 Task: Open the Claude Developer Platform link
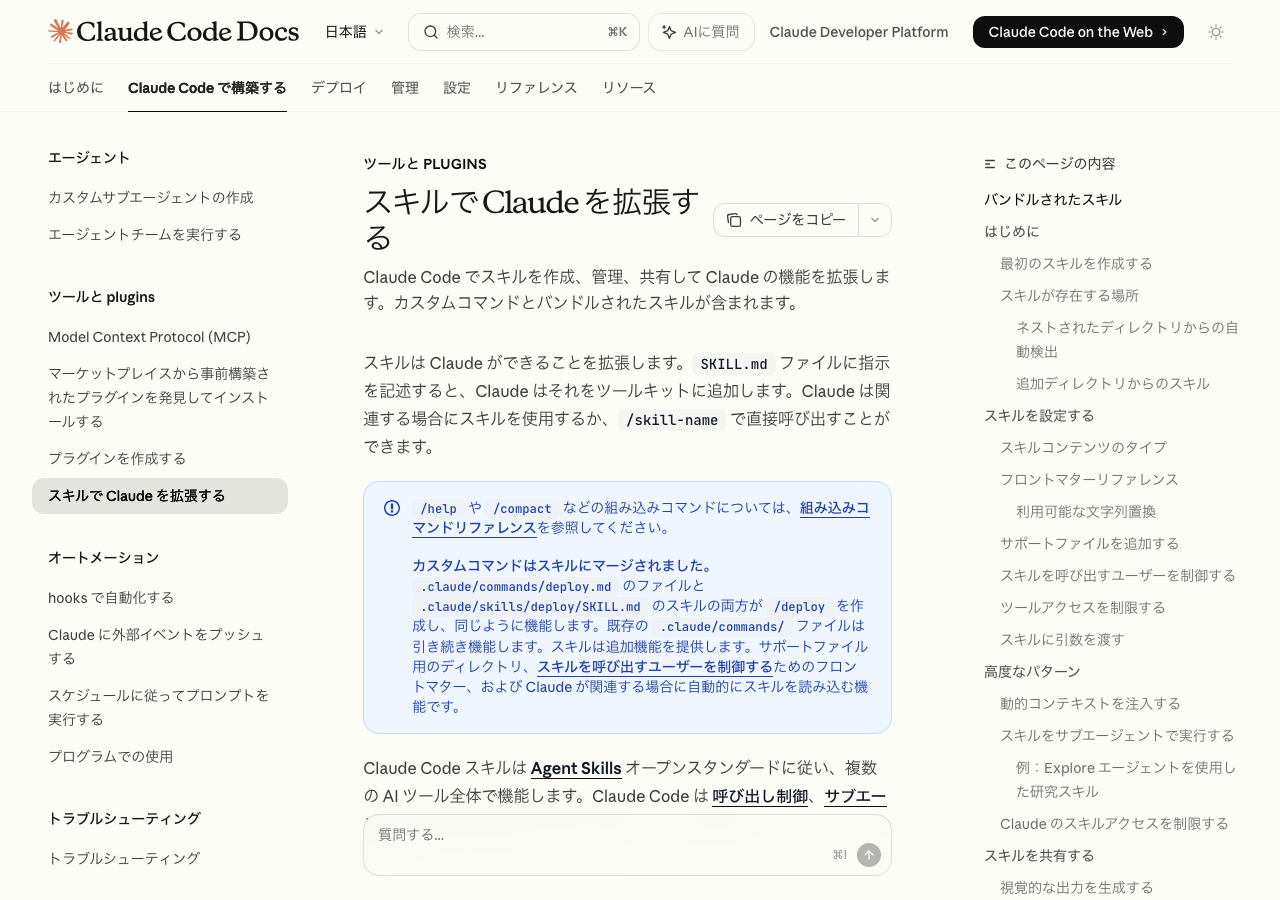(858, 32)
